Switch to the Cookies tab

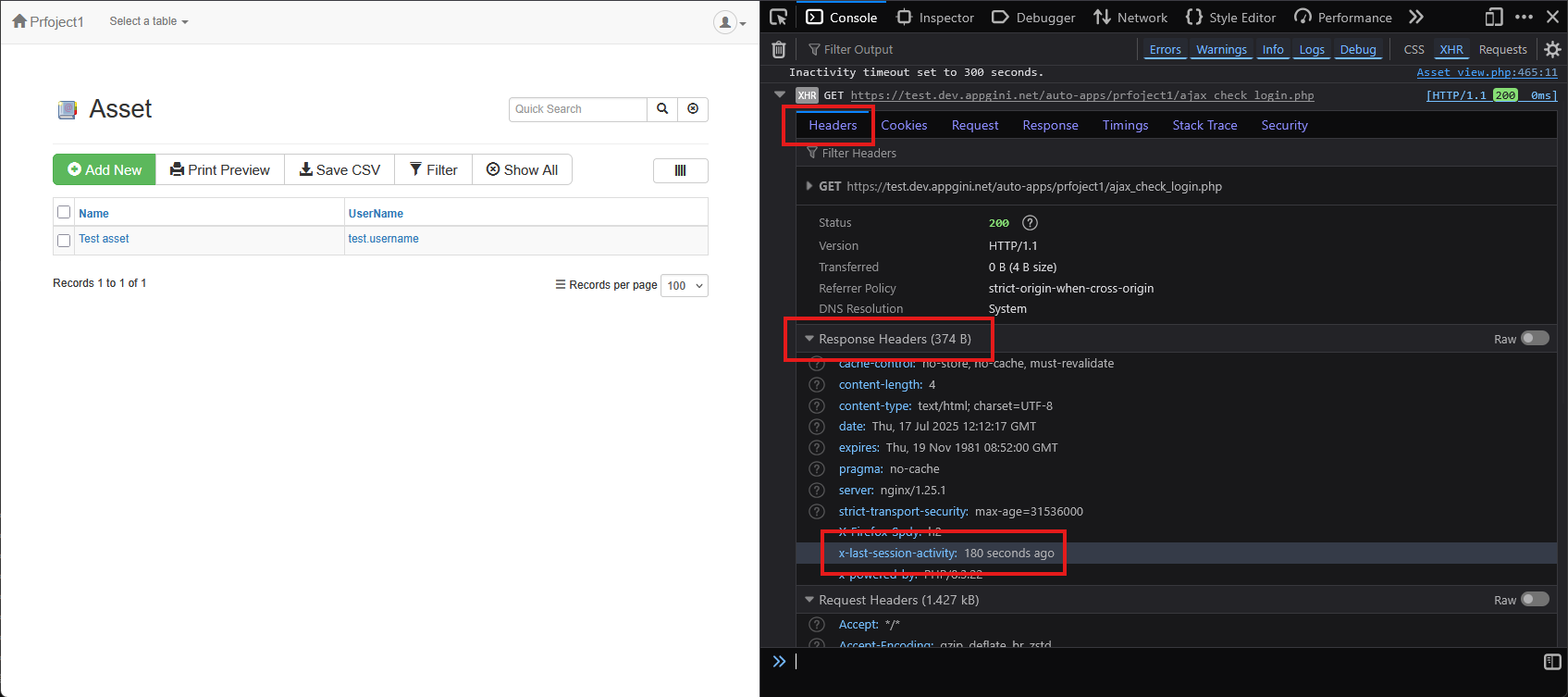tap(904, 125)
